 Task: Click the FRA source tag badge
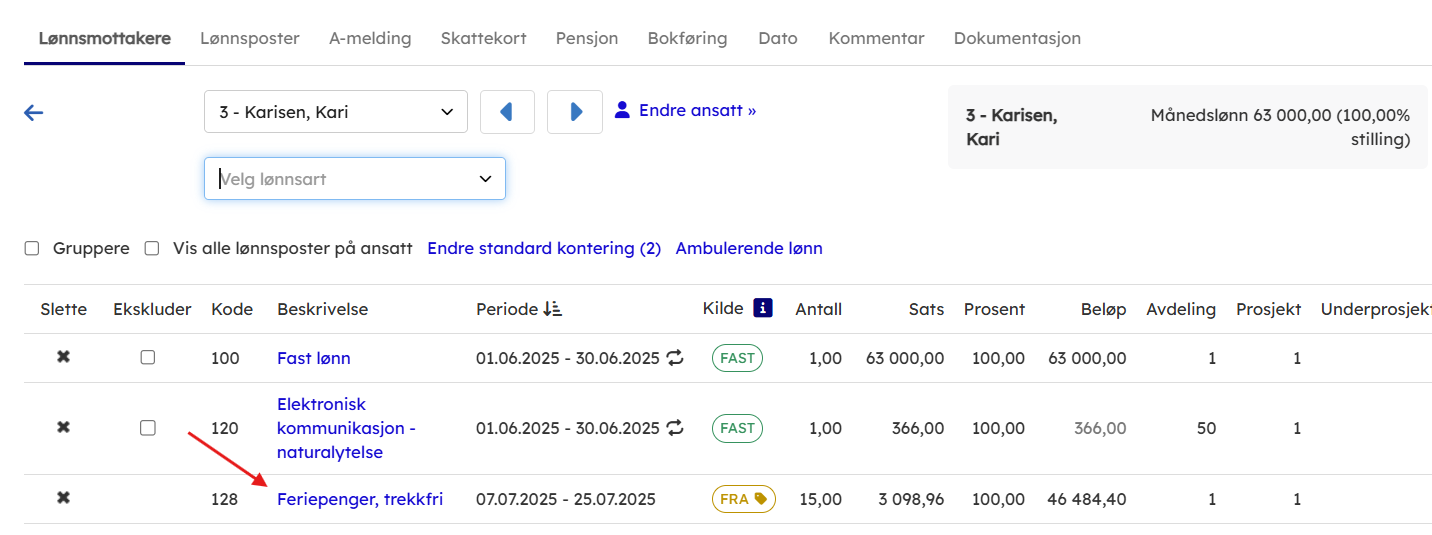(743, 499)
